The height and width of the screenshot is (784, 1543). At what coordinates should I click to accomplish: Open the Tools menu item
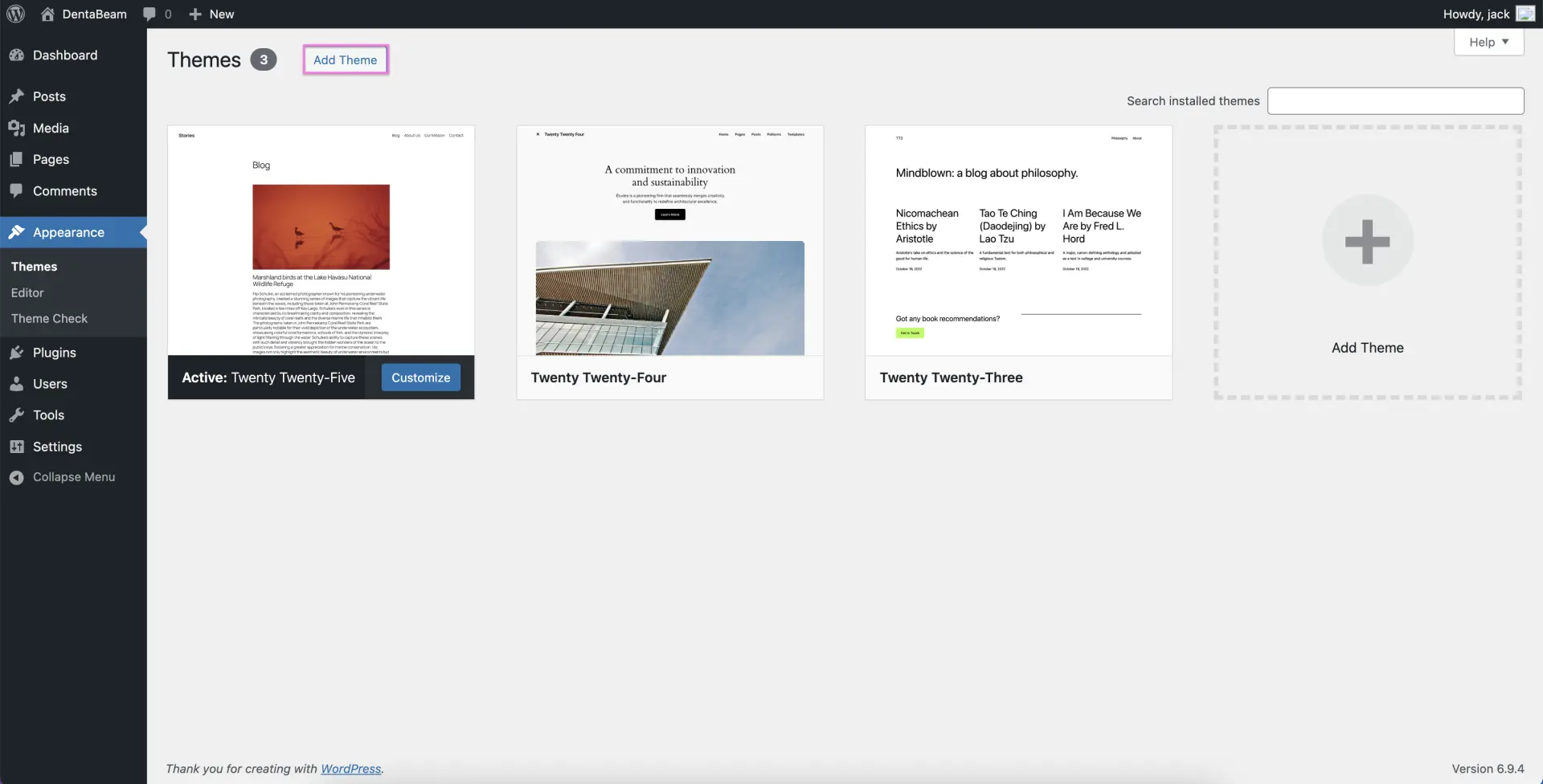pos(73,415)
